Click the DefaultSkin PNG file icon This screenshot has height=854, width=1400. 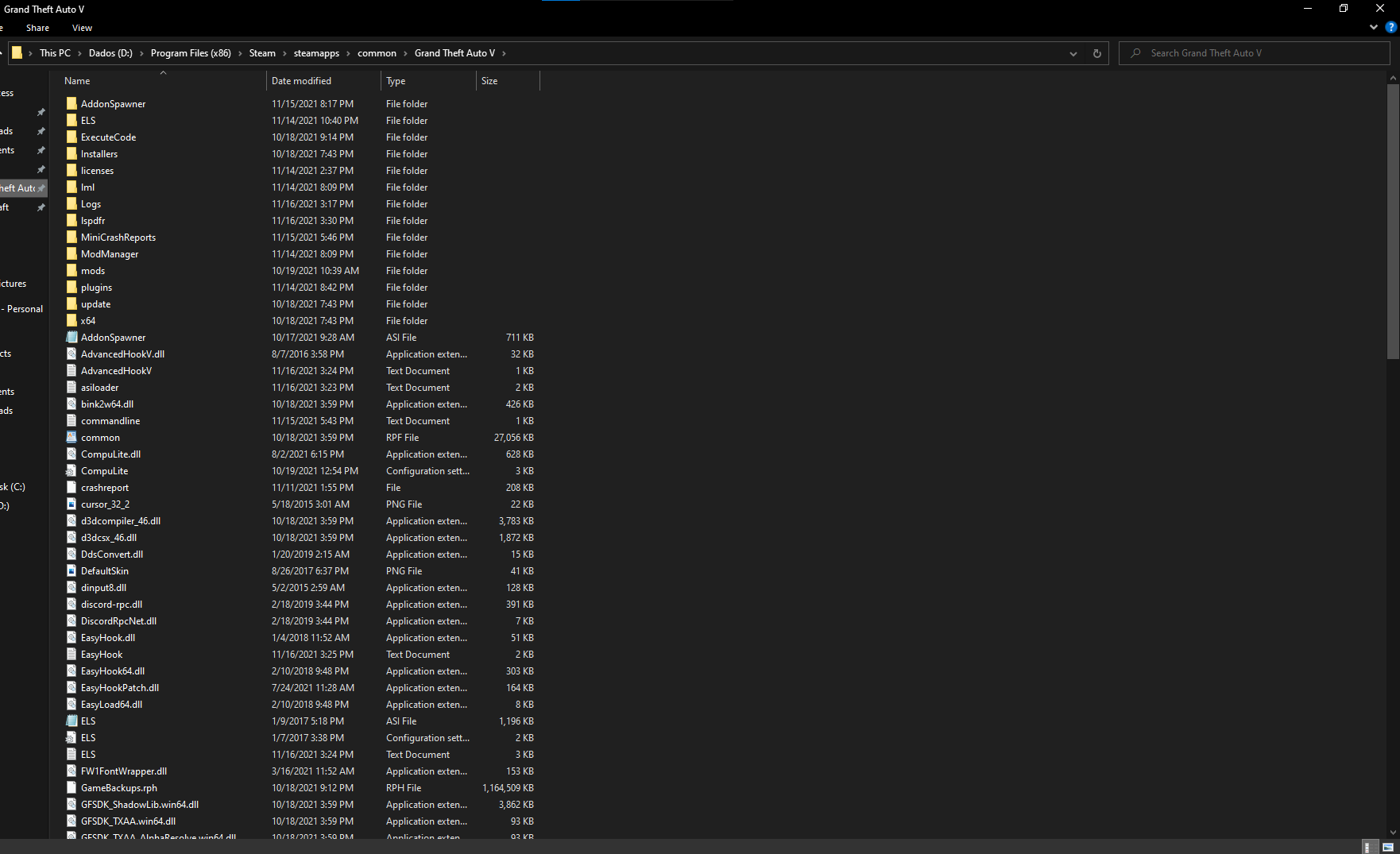pyautogui.click(x=72, y=570)
